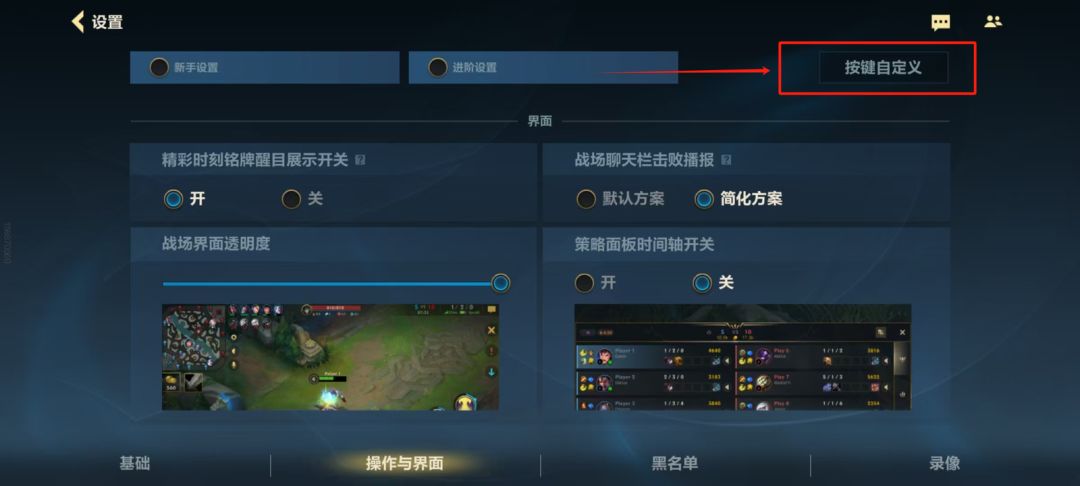Open the friends list icon
The height and width of the screenshot is (486, 1080).
click(993, 21)
